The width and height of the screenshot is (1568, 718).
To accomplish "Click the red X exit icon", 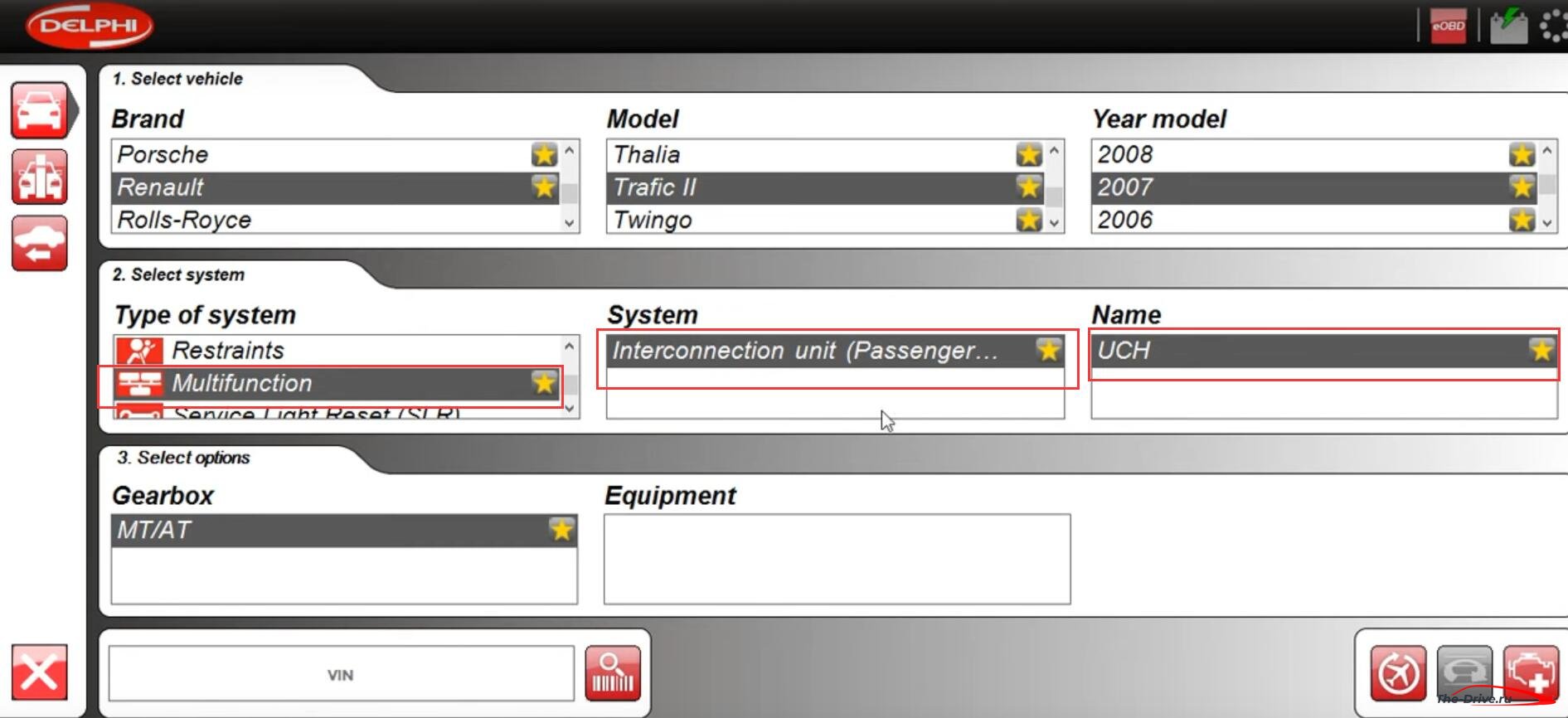I will (39, 672).
